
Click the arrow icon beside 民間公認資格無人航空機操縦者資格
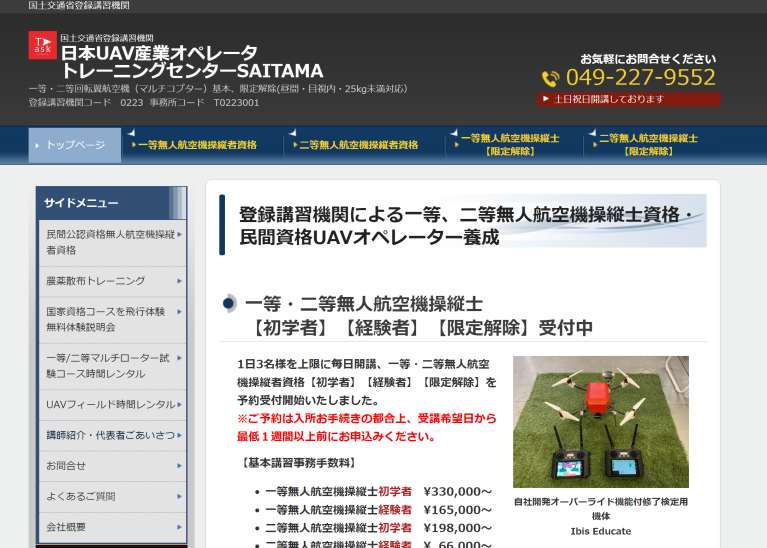tap(180, 234)
